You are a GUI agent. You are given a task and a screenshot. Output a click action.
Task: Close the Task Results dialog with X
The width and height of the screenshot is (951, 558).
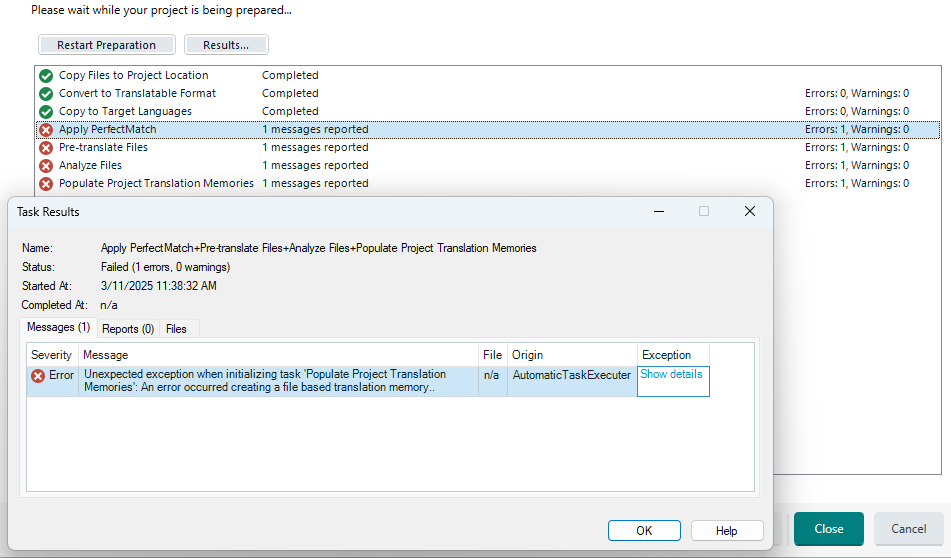tap(750, 211)
